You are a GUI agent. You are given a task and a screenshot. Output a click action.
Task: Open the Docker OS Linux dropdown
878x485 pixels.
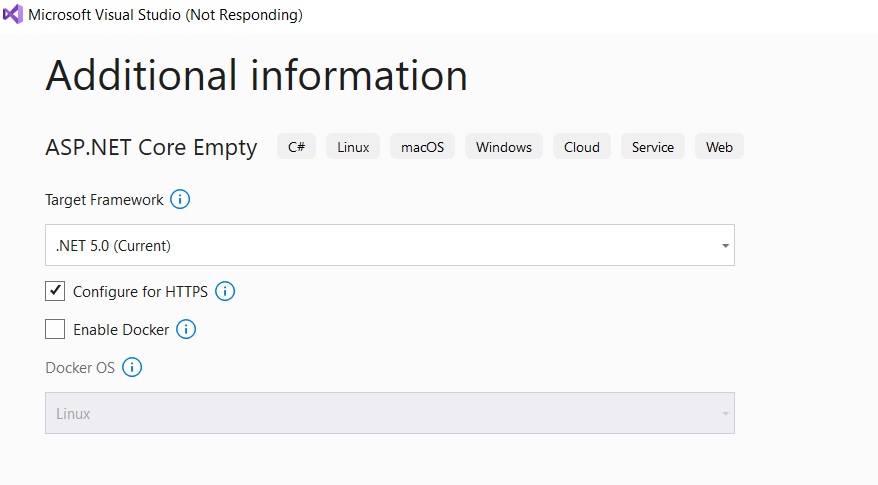click(x=390, y=413)
